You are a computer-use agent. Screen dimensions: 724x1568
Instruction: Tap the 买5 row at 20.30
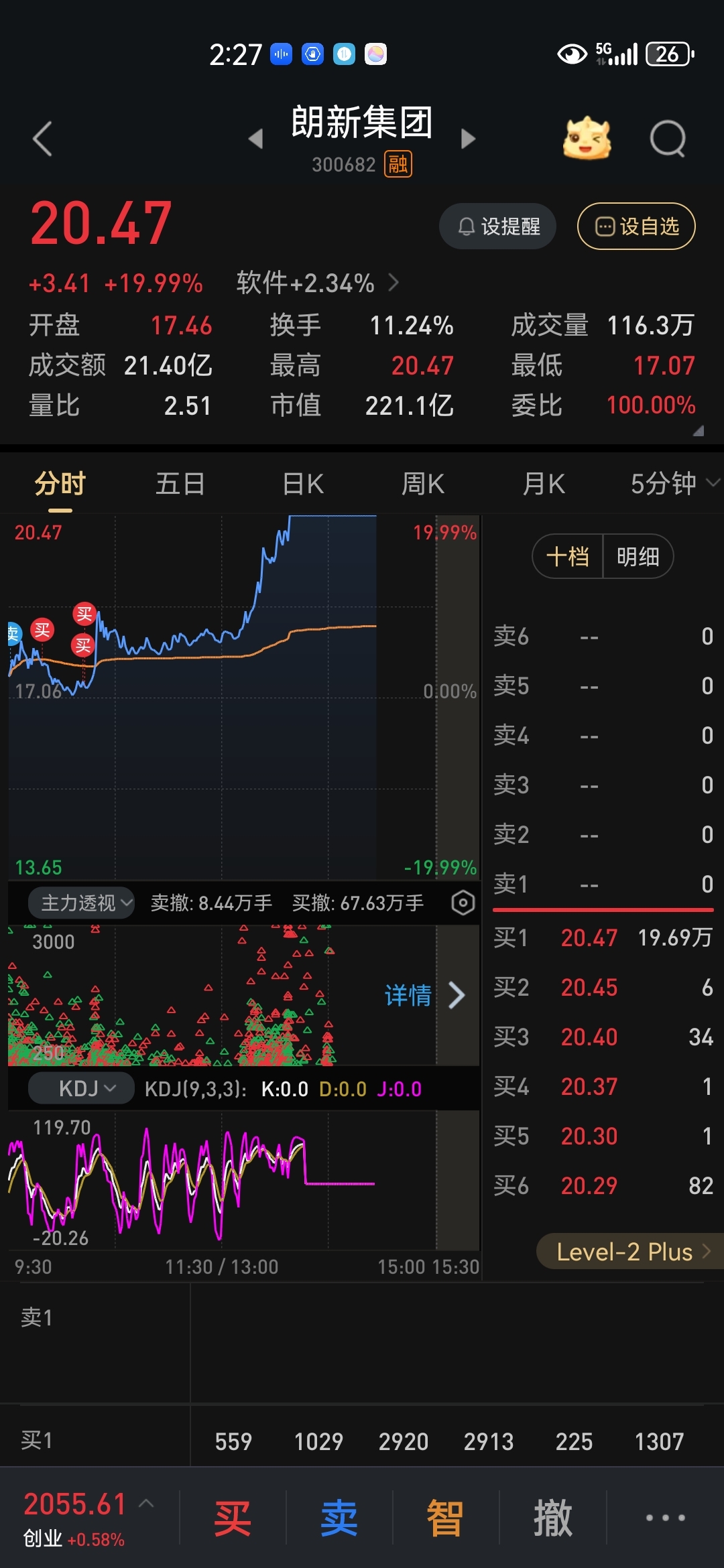(x=603, y=1136)
